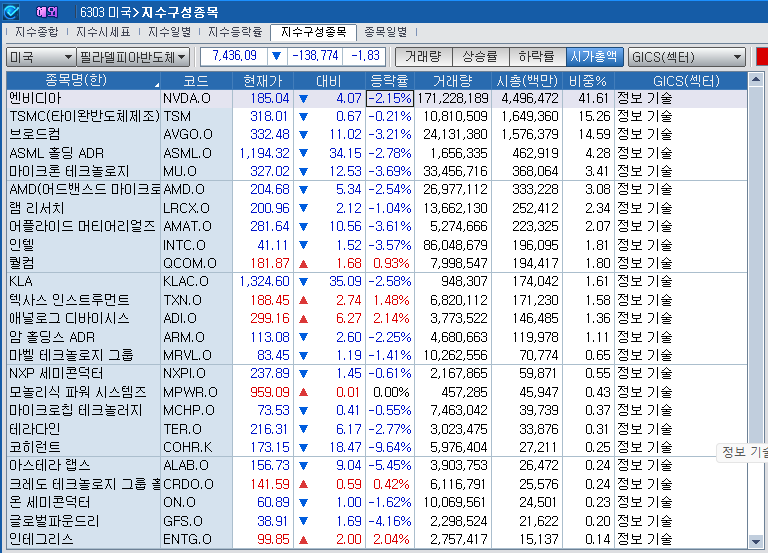Sort by 상승률 button

pyautogui.click(x=480, y=57)
